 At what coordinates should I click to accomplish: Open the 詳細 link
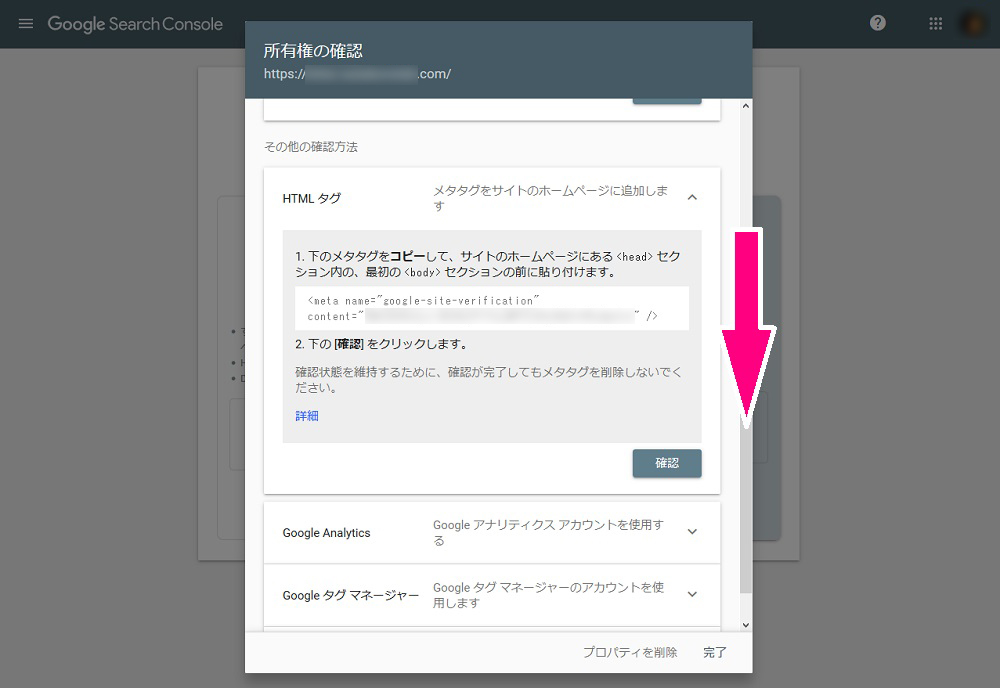[x=307, y=416]
